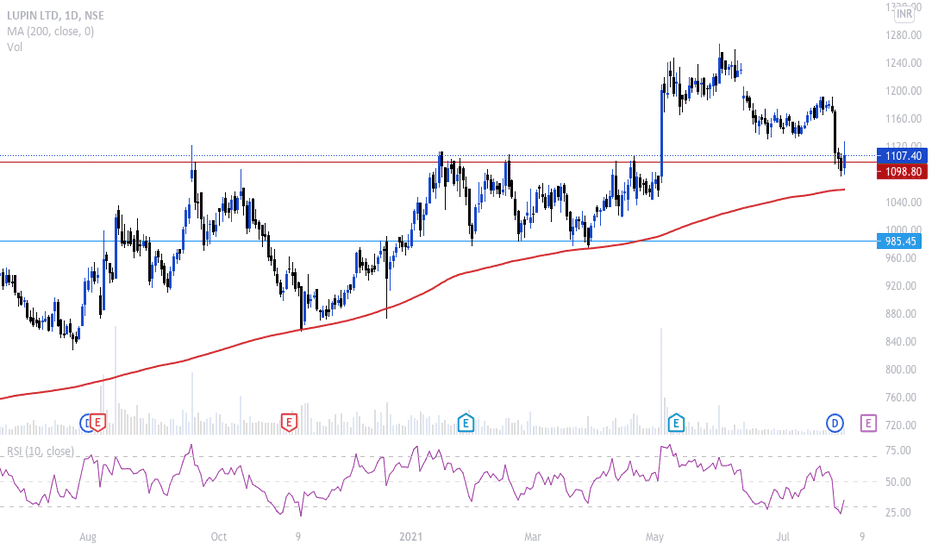Click the 75.00 RSI axis value
The image size is (932, 550).
click(x=898, y=451)
